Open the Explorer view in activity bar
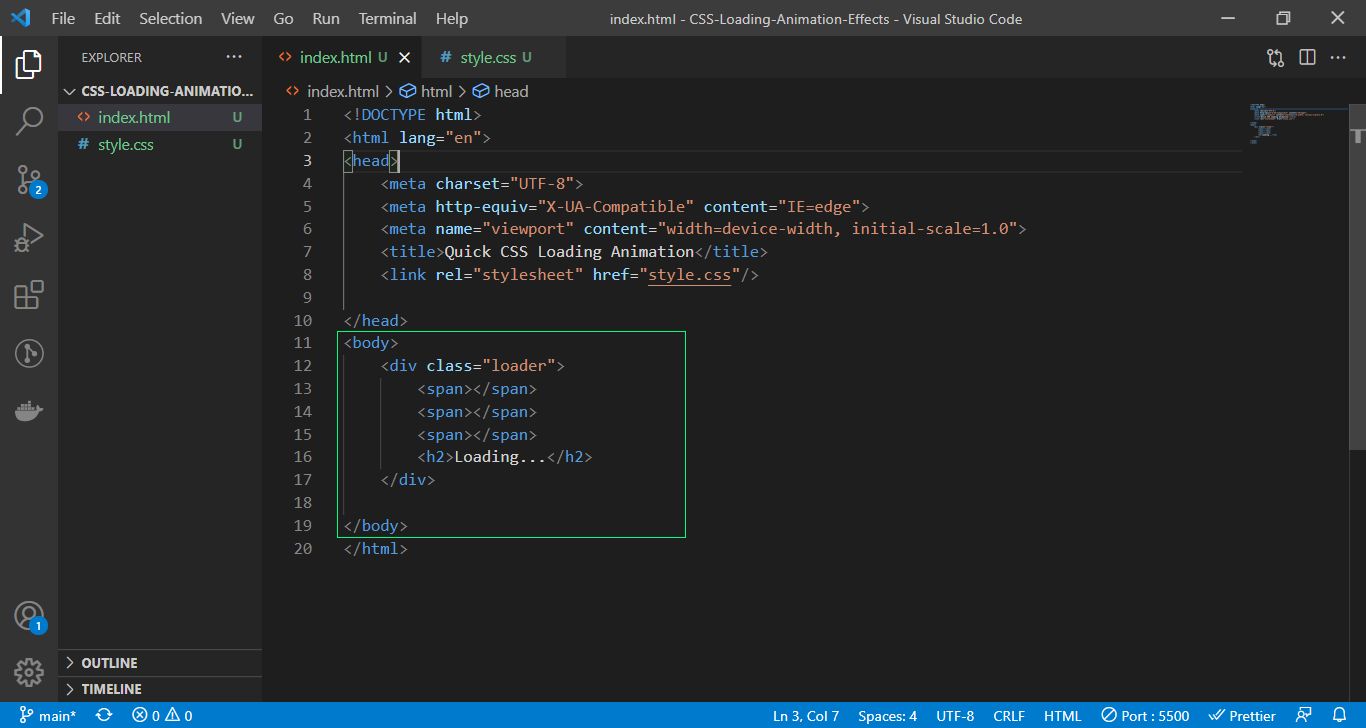Screen dimensions: 1366x728 [x=29, y=65]
